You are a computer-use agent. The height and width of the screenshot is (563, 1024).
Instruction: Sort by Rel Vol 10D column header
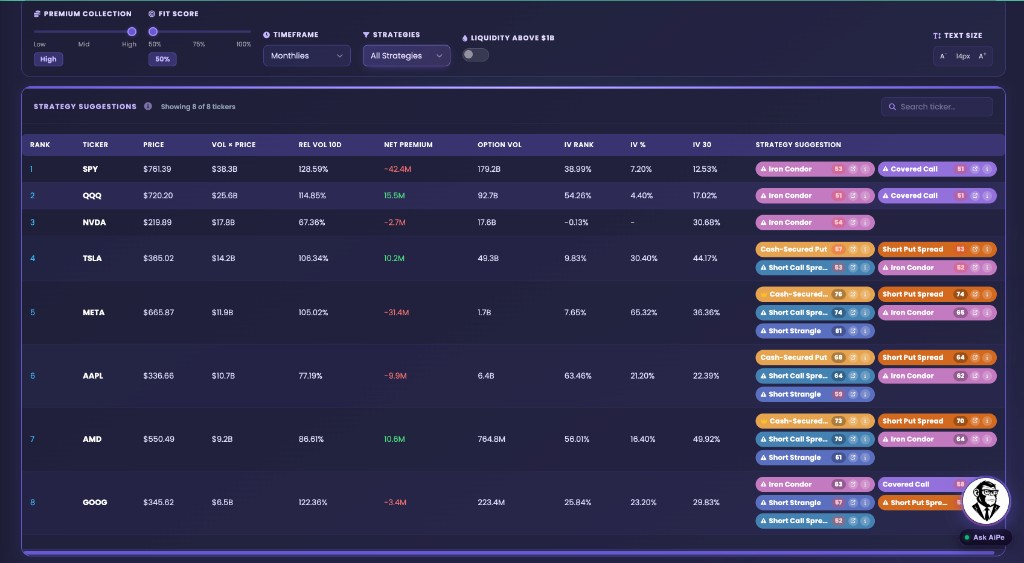(320, 145)
